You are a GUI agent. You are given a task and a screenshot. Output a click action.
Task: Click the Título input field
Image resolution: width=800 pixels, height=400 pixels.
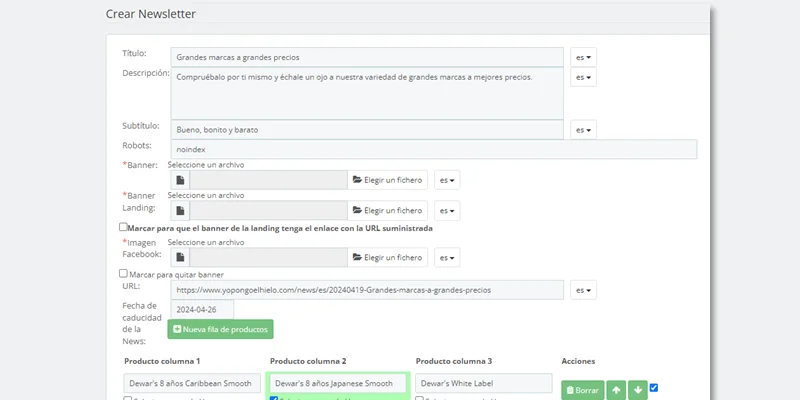[367, 57]
